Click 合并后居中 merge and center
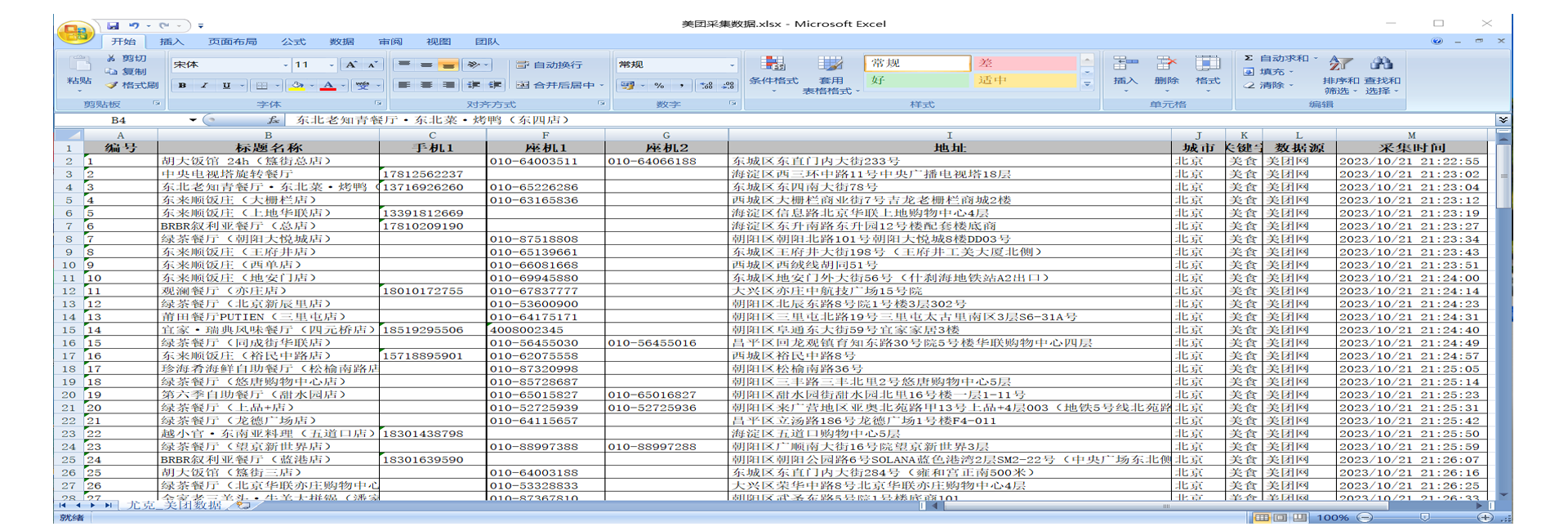 [x=555, y=85]
